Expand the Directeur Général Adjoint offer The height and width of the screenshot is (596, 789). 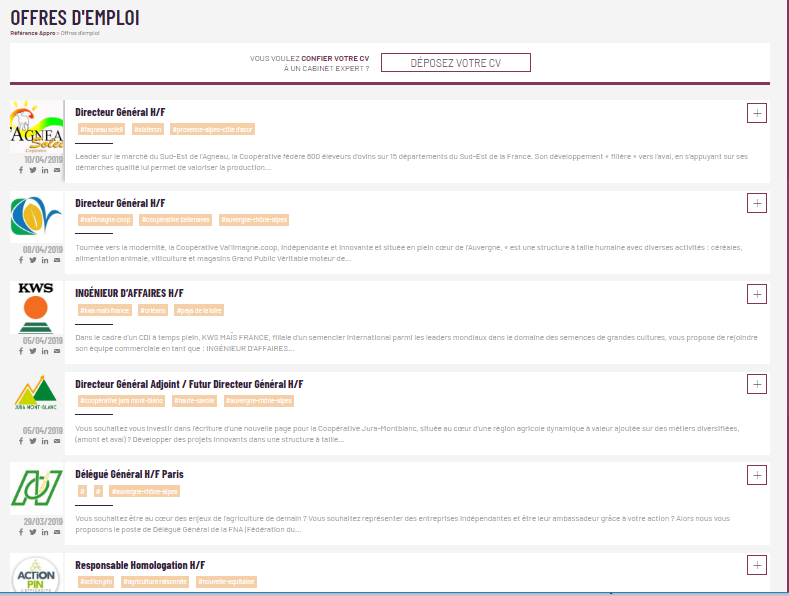(757, 385)
